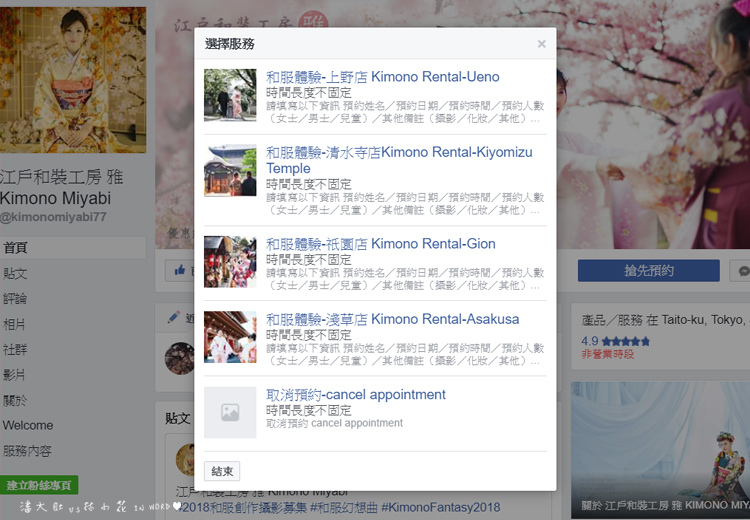
Task: Open Welcome in page sidebar
Action: (28, 425)
